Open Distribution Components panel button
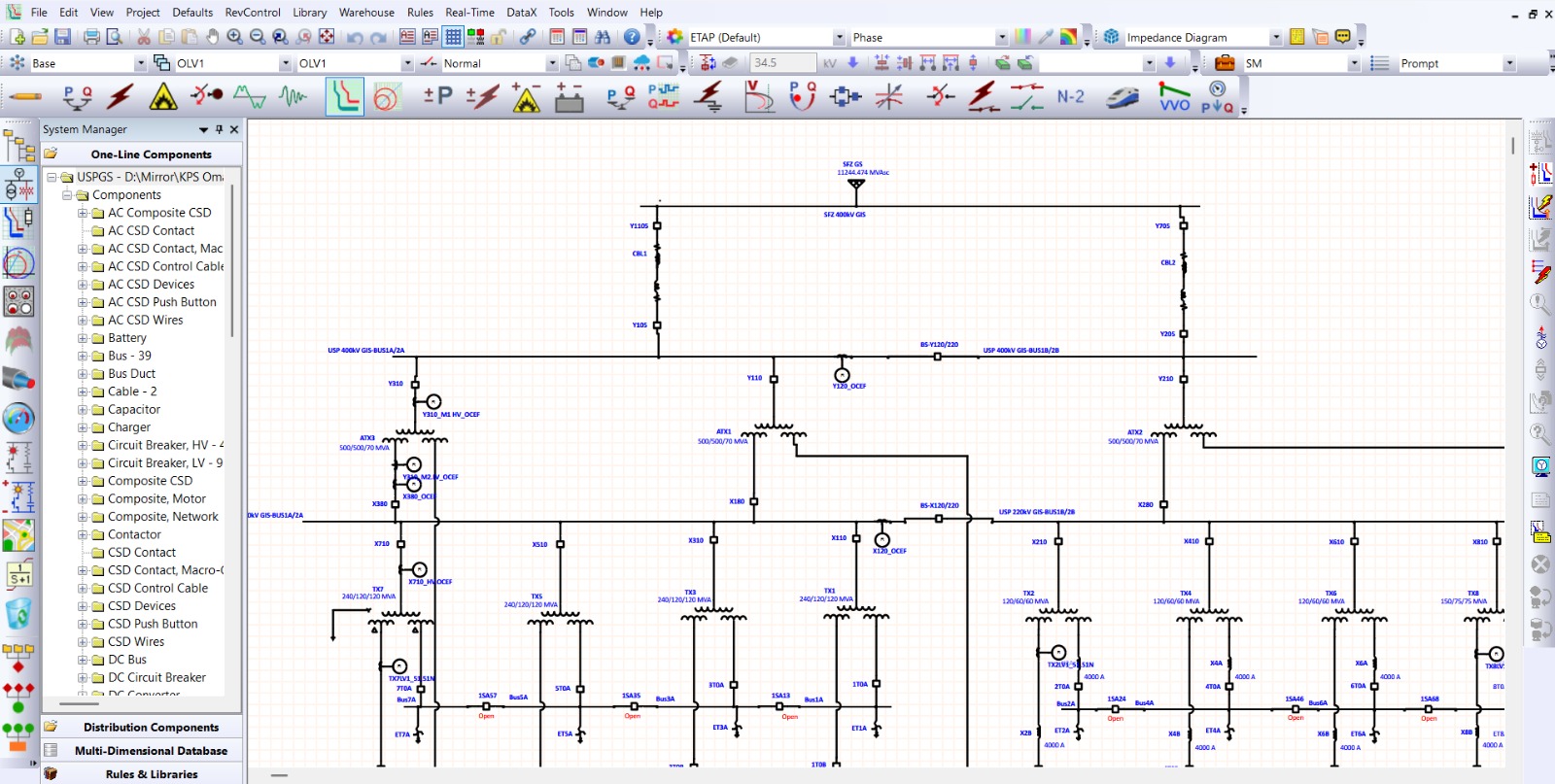This screenshot has height=784, width=1555. pyautogui.click(x=142, y=727)
